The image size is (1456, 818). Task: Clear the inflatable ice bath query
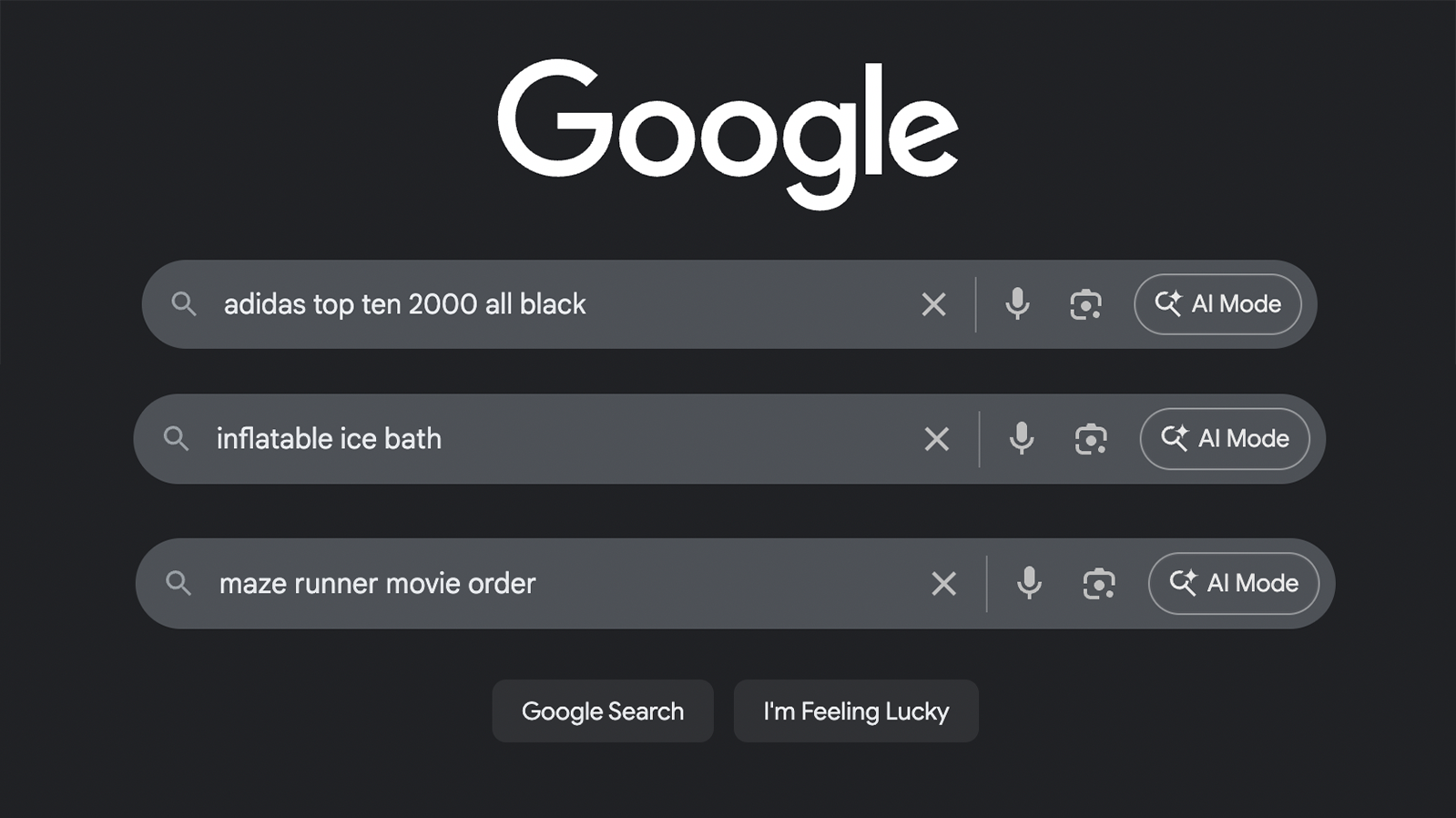[x=936, y=439]
